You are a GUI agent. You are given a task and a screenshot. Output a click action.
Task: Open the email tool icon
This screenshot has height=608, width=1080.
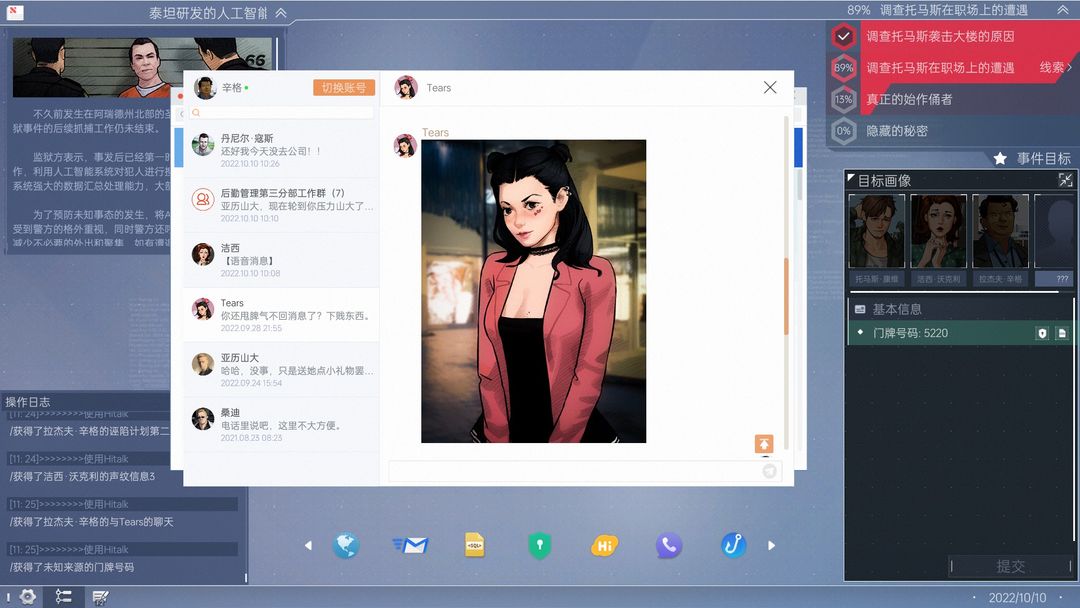coord(411,545)
